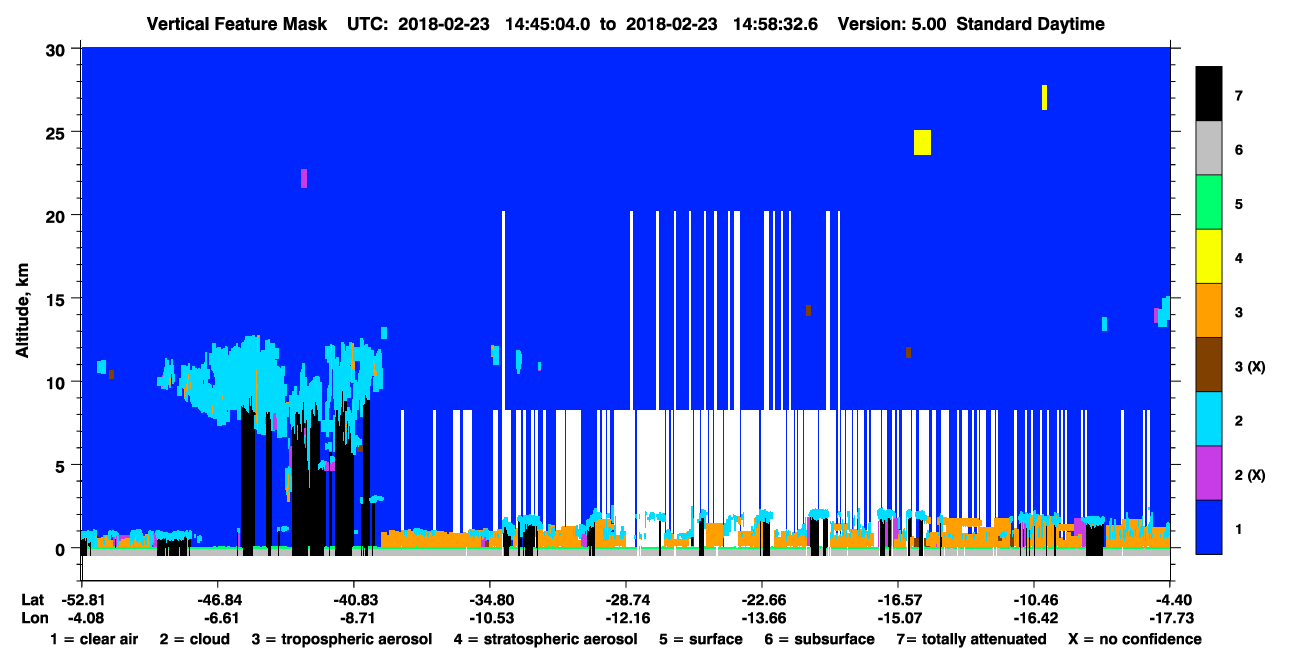The image size is (1300, 667).
Task: Click the 'Lon' row label
Action: (x=33, y=617)
